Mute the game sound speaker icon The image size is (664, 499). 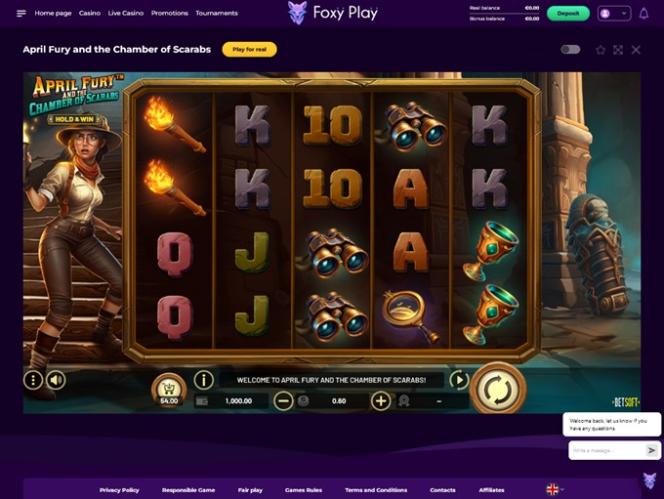pyautogui.click(x=56, y=380)
